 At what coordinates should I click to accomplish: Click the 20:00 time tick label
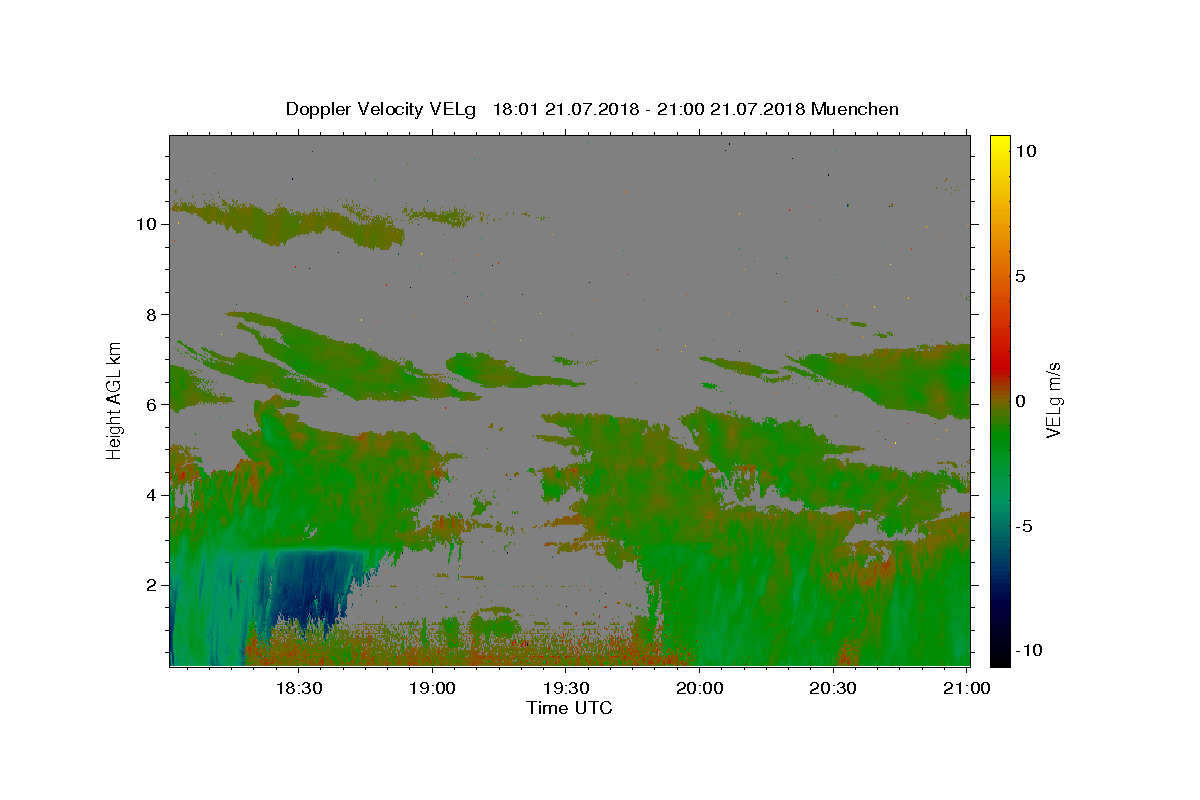point(699,688)
